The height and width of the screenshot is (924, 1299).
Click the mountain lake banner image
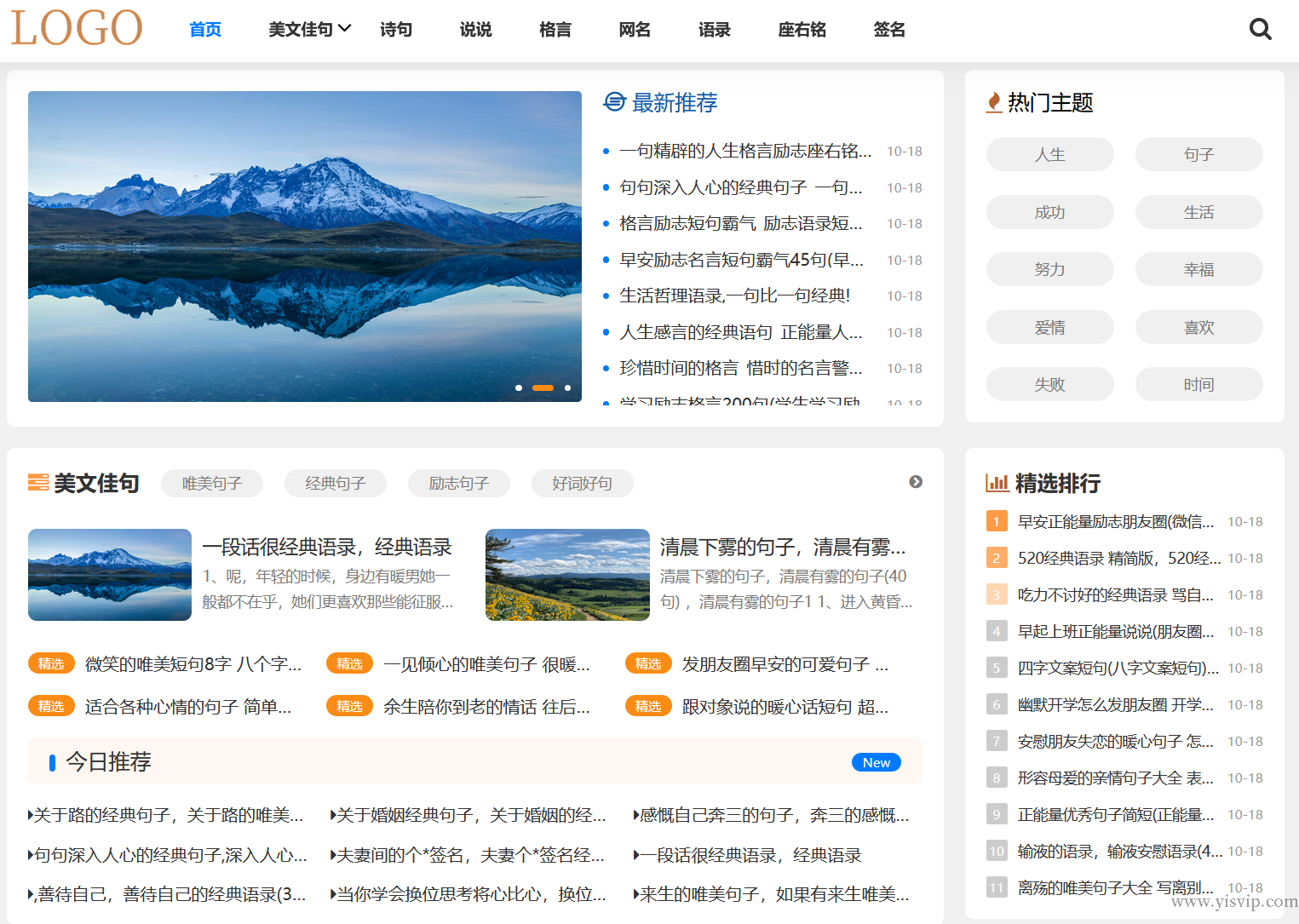pyautogui.click(x=305, y=246)
